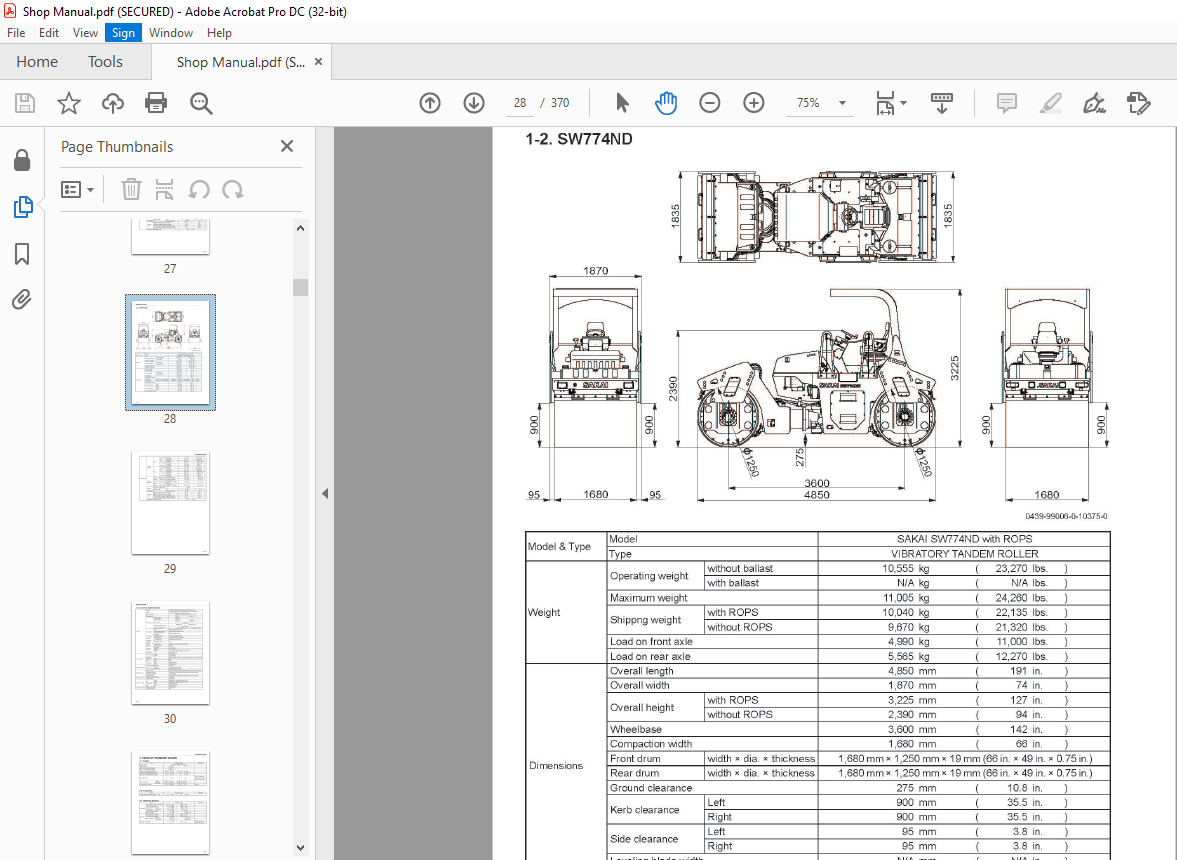Switch to the Home tab

pyautogui.click(x=37, y=62)
